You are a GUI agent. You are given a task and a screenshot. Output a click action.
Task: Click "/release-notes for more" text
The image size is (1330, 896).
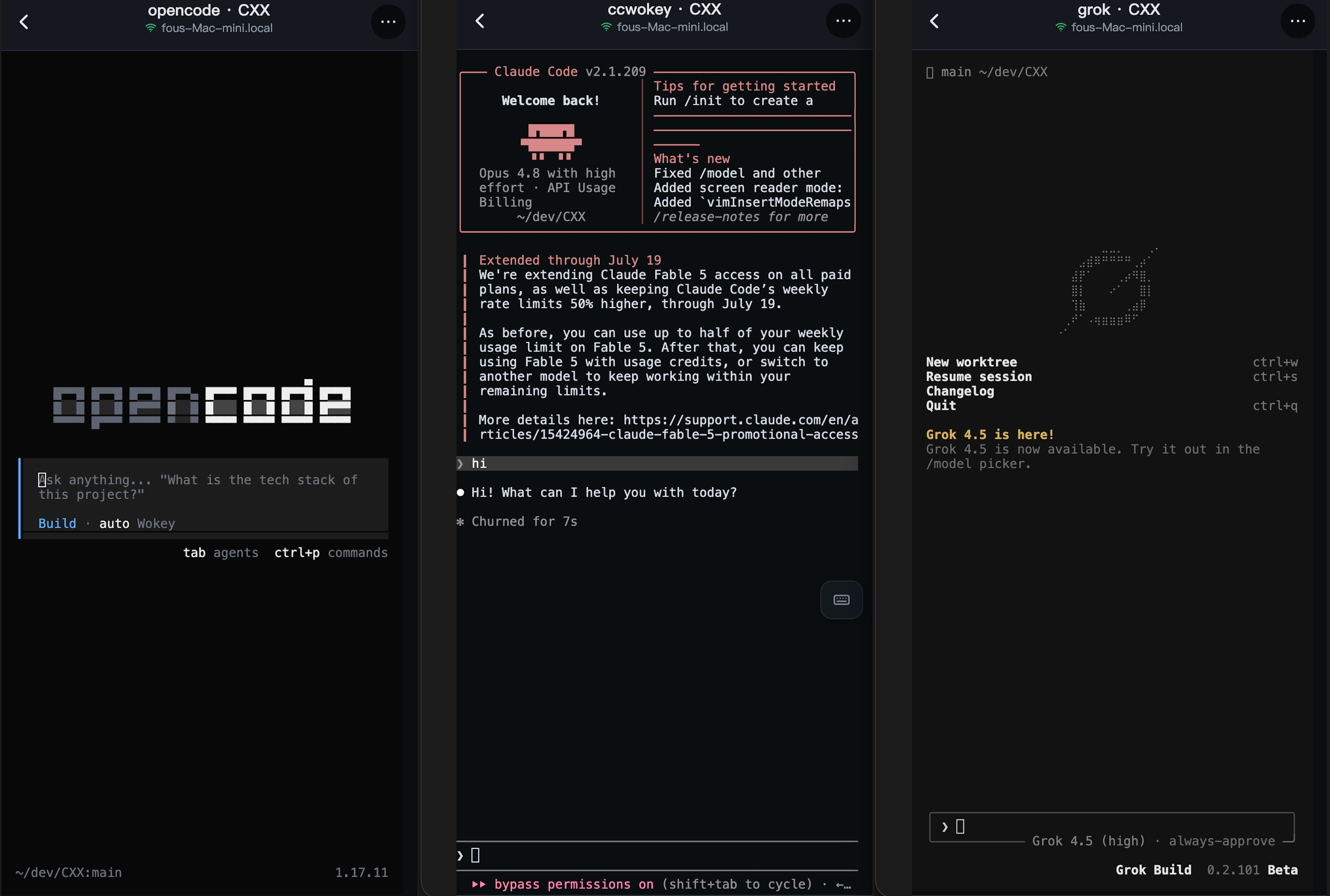tap(741, 217)
